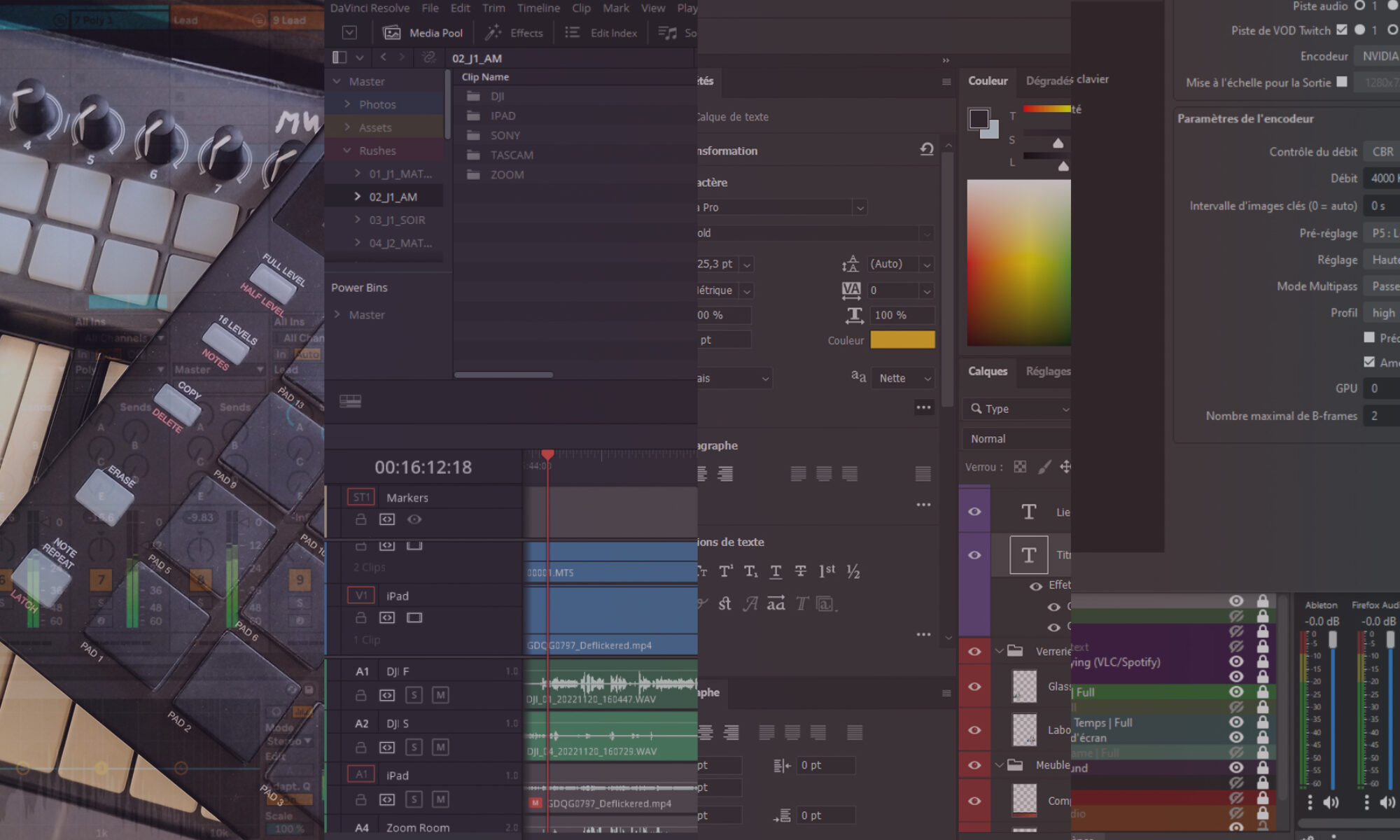1400x840 pixels.
Task: Unlock the Temps | Full source in OBS
Action: (x=1263, y=722)
